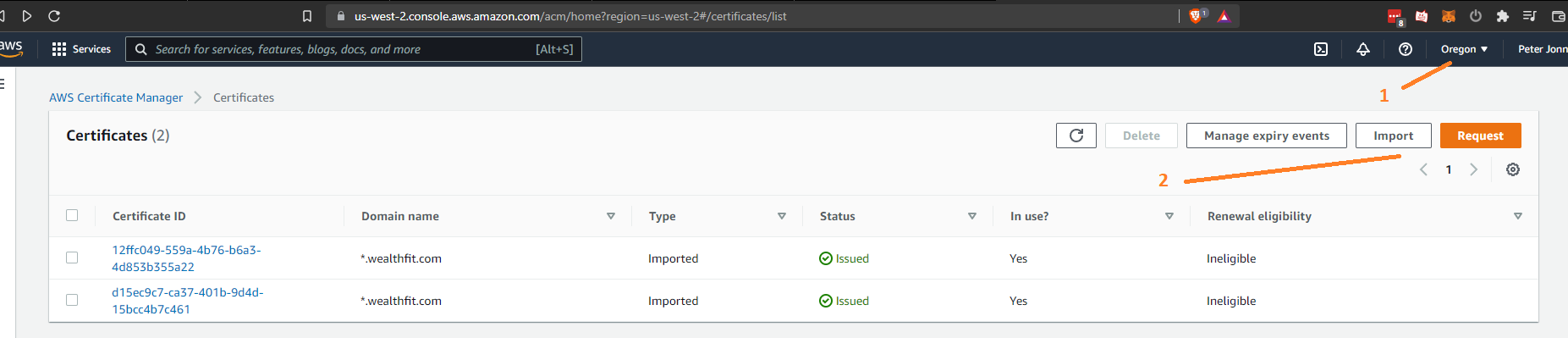Open the Brave wallet icon
Image resolution: width=1568 pixels, height=338 pixels.
pos(1558,16)
